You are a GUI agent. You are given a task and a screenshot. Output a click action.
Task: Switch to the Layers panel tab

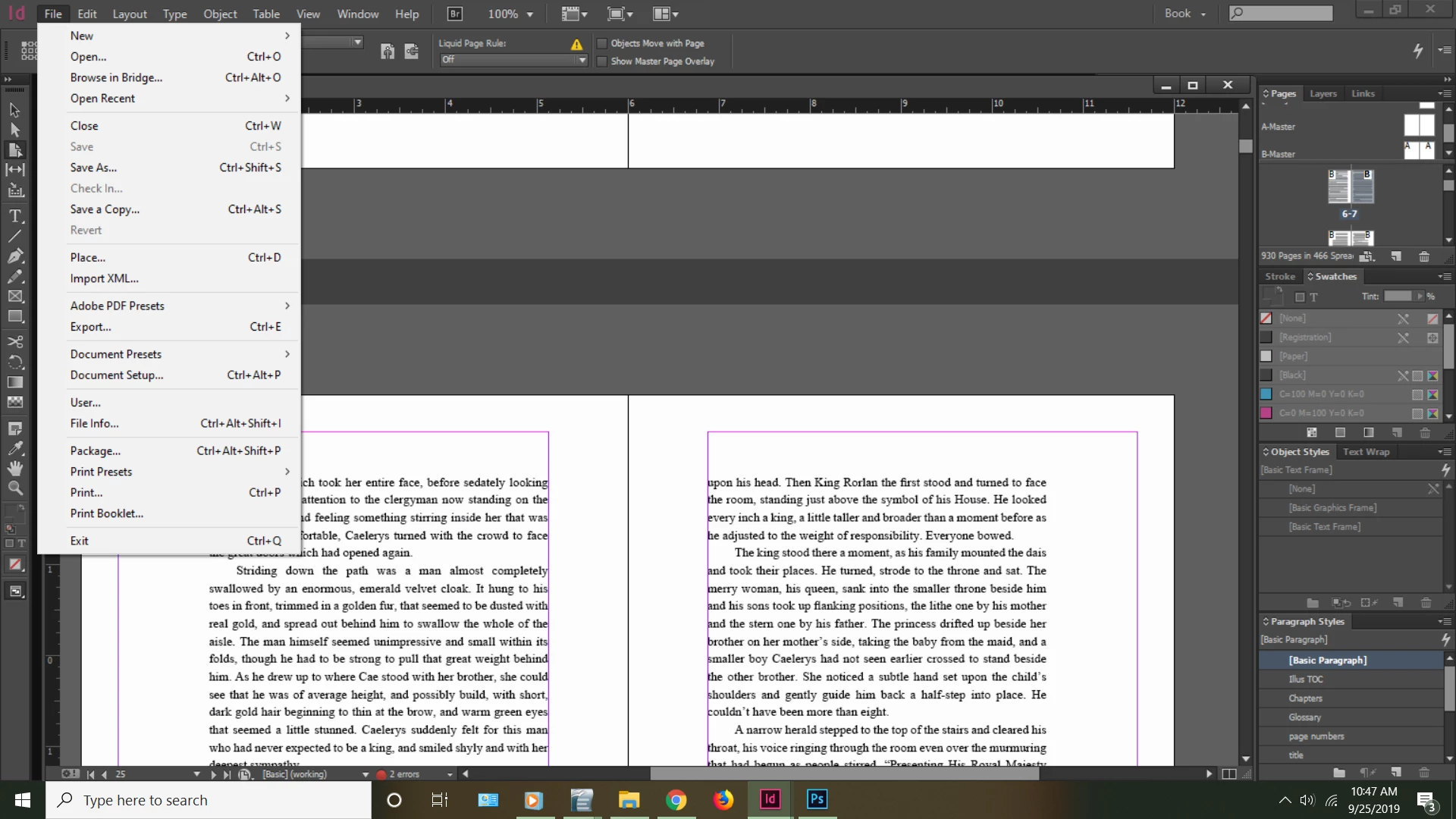(x=1323, y=93)
